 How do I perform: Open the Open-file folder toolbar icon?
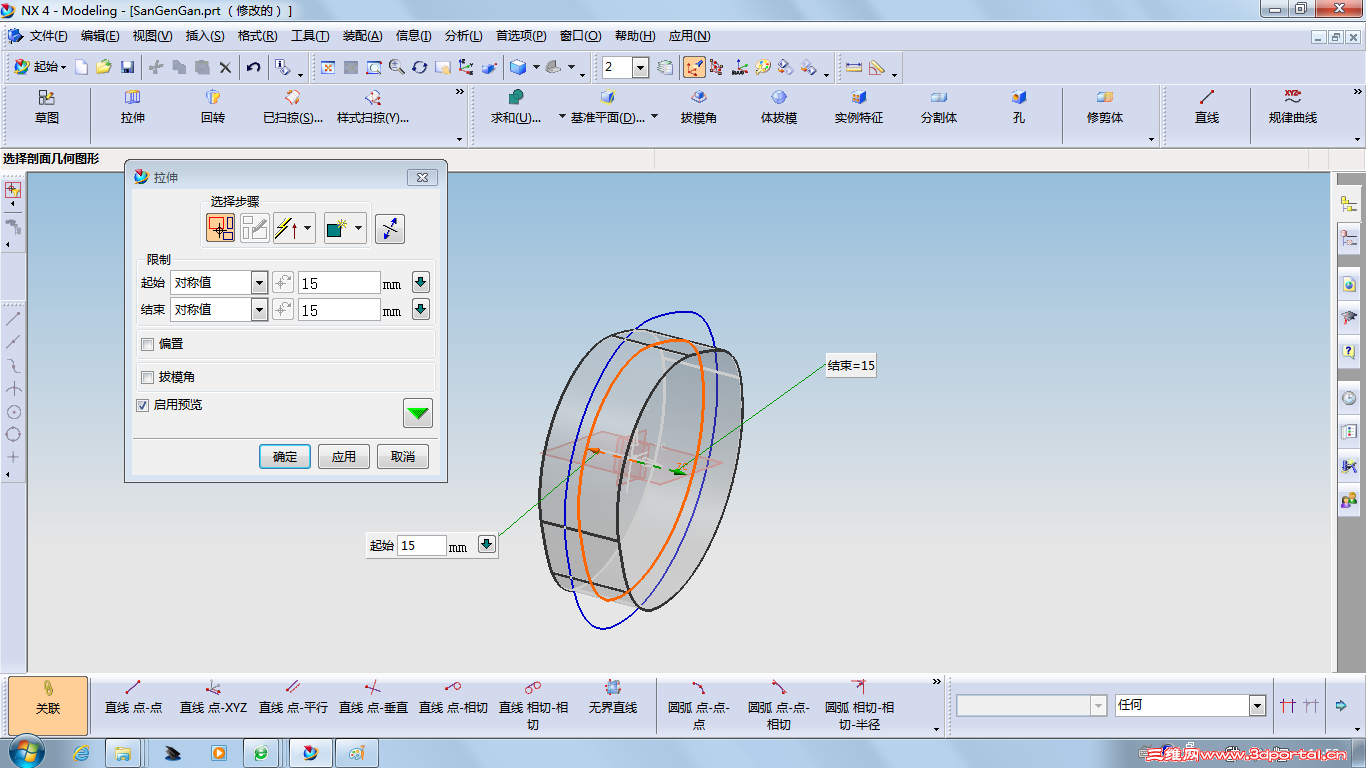pos(103,67)
